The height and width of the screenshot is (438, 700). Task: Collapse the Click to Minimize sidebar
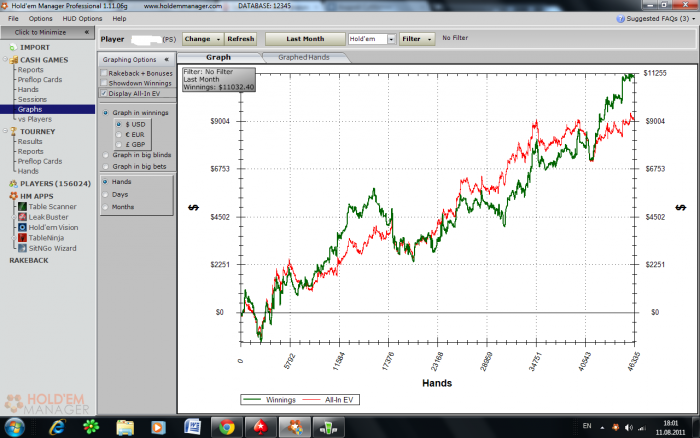click(x=87, y=32)
